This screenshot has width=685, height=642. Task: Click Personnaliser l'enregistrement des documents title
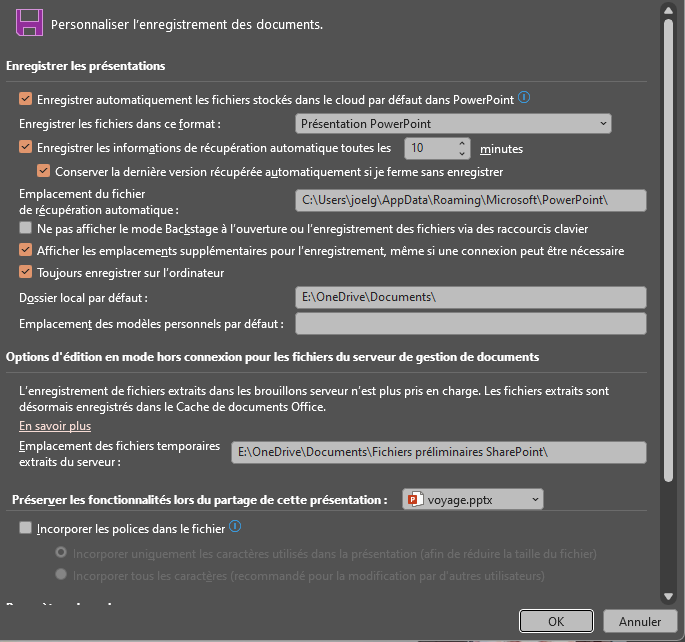tap(187, 24)
